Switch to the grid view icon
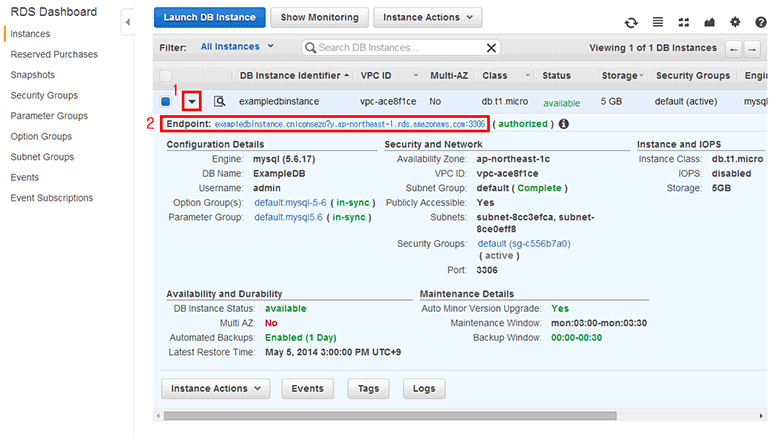Viewport: 770px width, 442px height. point(684,22)
